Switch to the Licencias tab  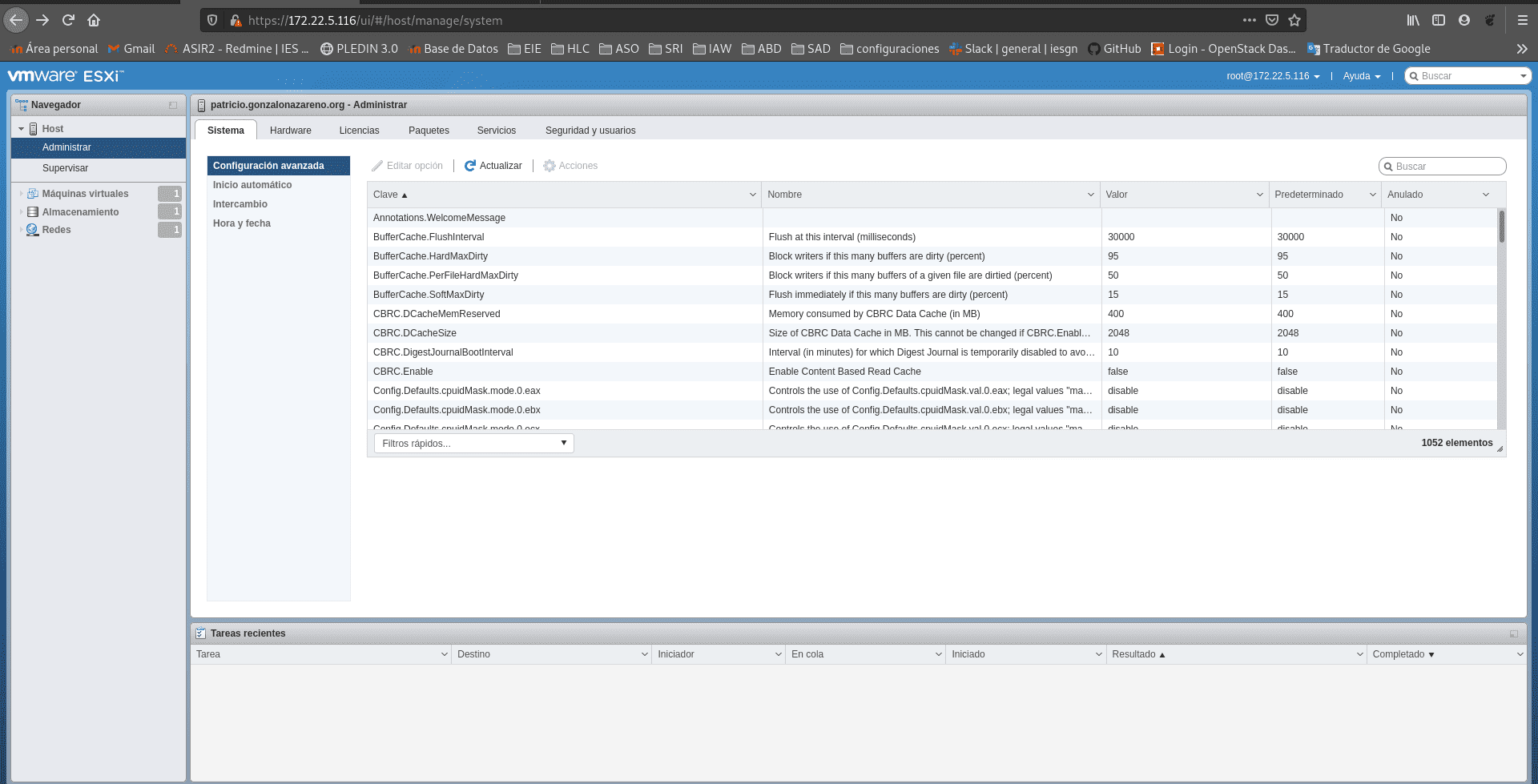tap(359, 131)
